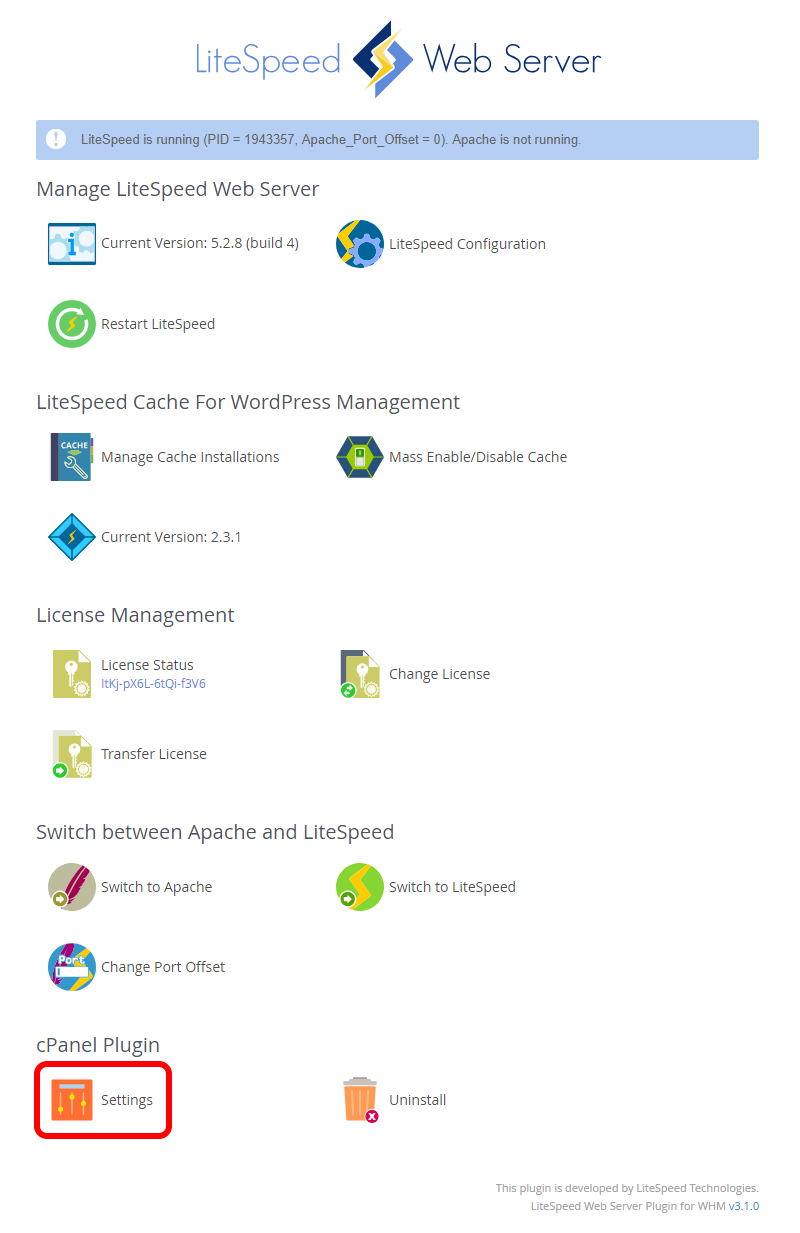Click the Manage Cache Installations book icon
Viewport: 800px width, 1233px height.
coord(72,457)
